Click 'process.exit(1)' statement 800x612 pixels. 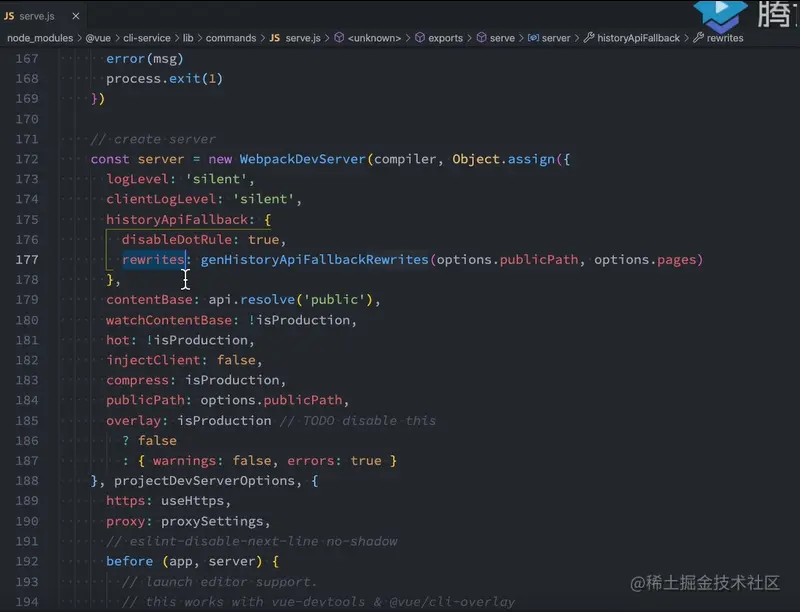(164, 79)
